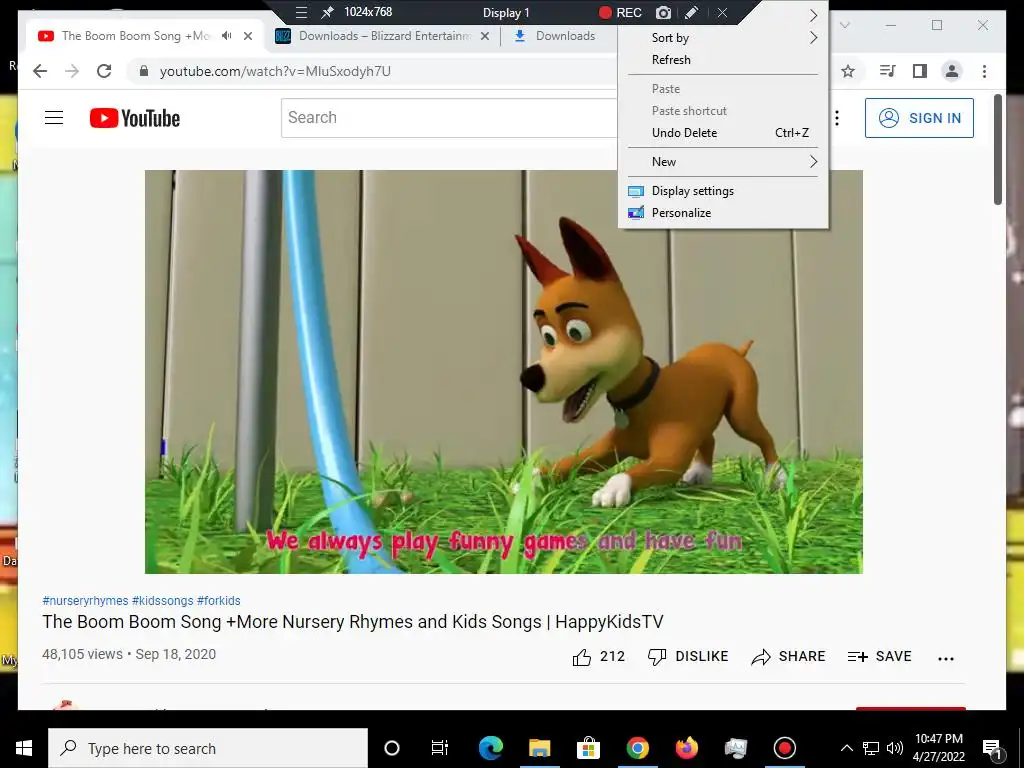Screen dimensions: 1024x768
Task: Click the DISLIKE button
Action: [688, 656]
